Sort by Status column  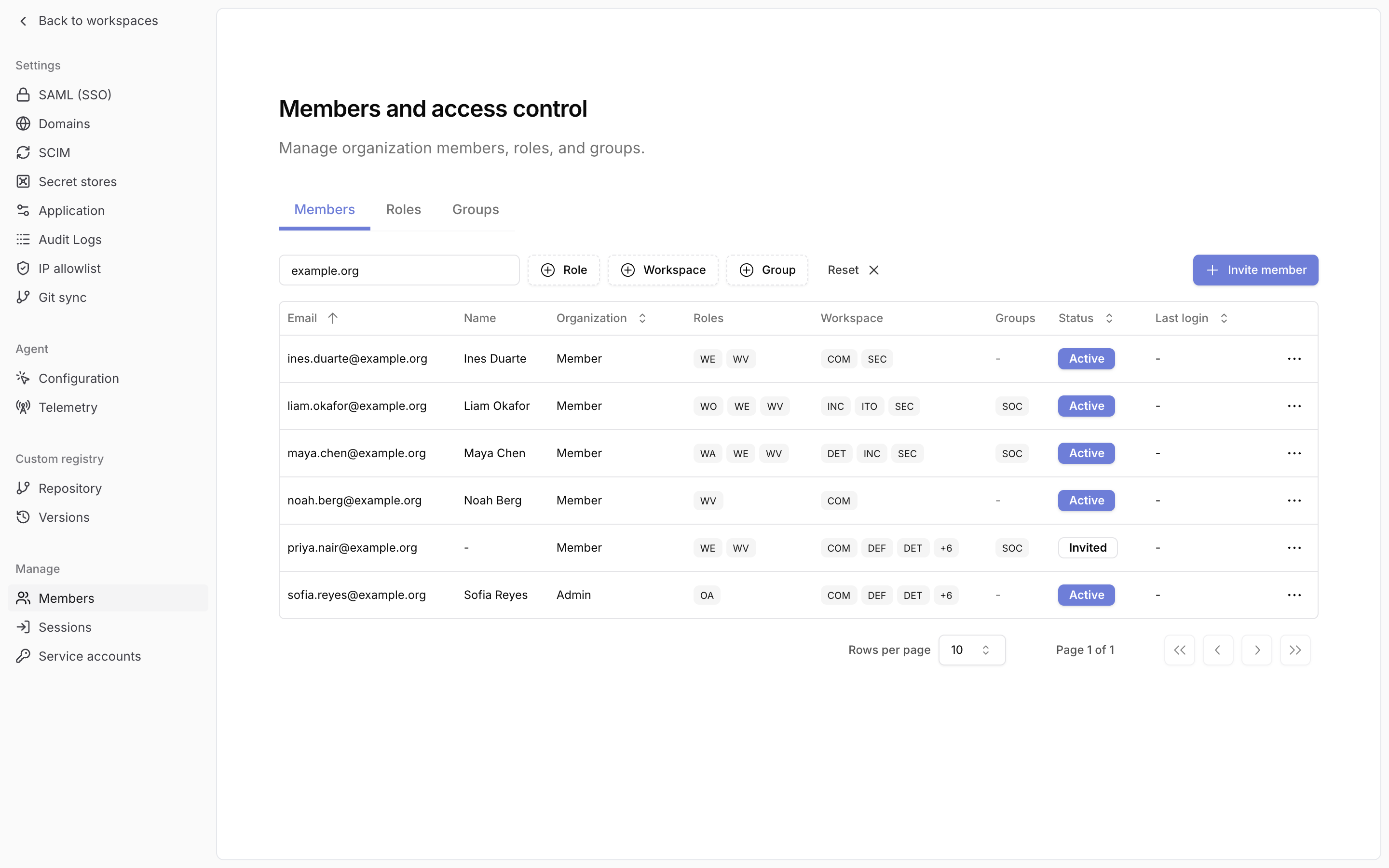pyautogui.click(x=1085, y=318)
